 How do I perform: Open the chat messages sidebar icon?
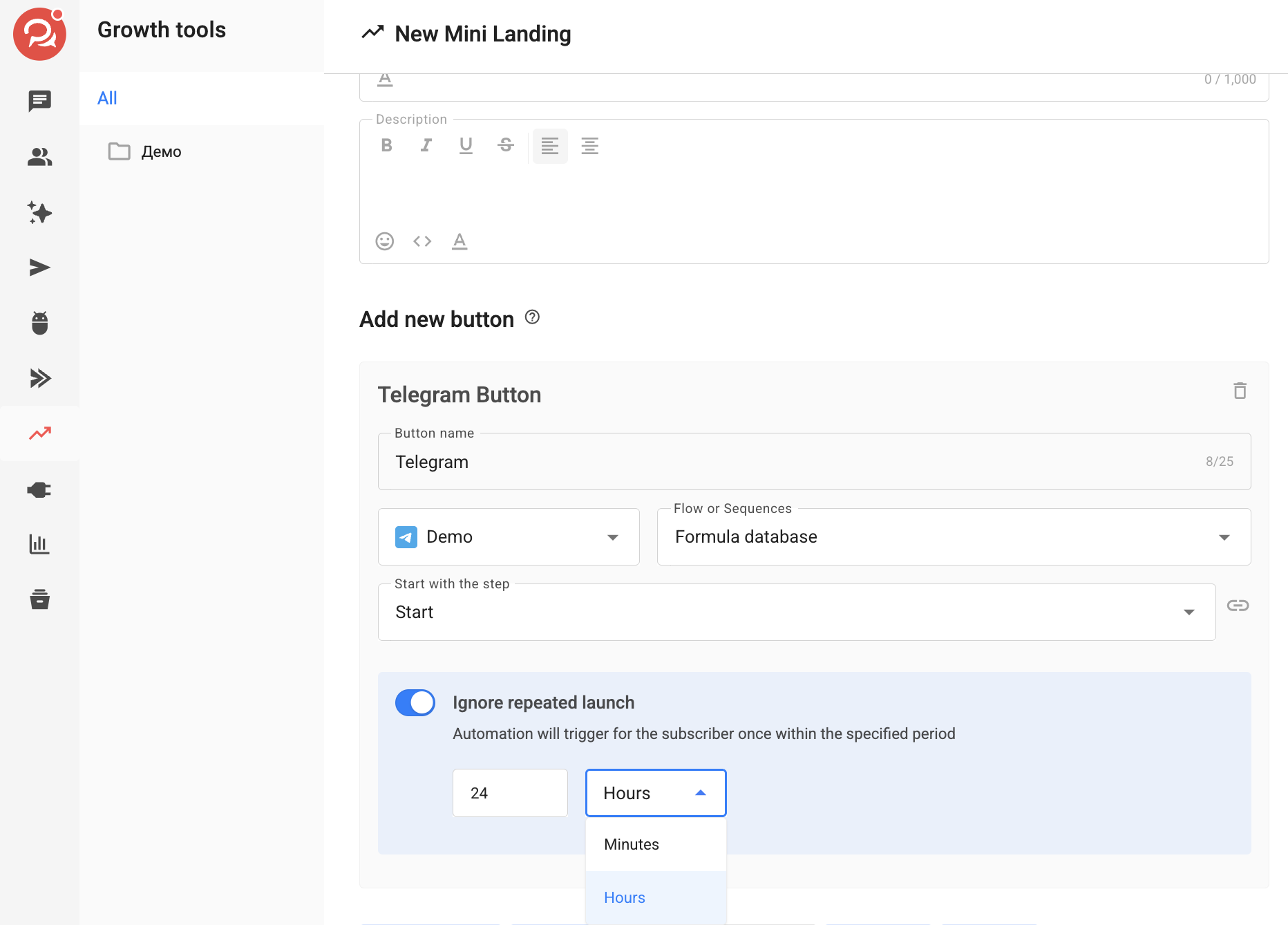pos(39,101)
